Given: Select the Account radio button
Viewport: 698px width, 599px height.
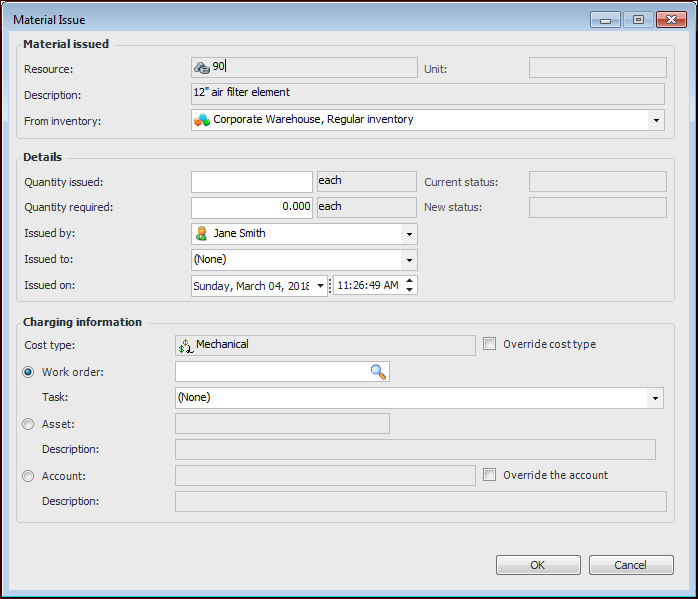Looking at the screenshot, I should click(x=28, y=476).
